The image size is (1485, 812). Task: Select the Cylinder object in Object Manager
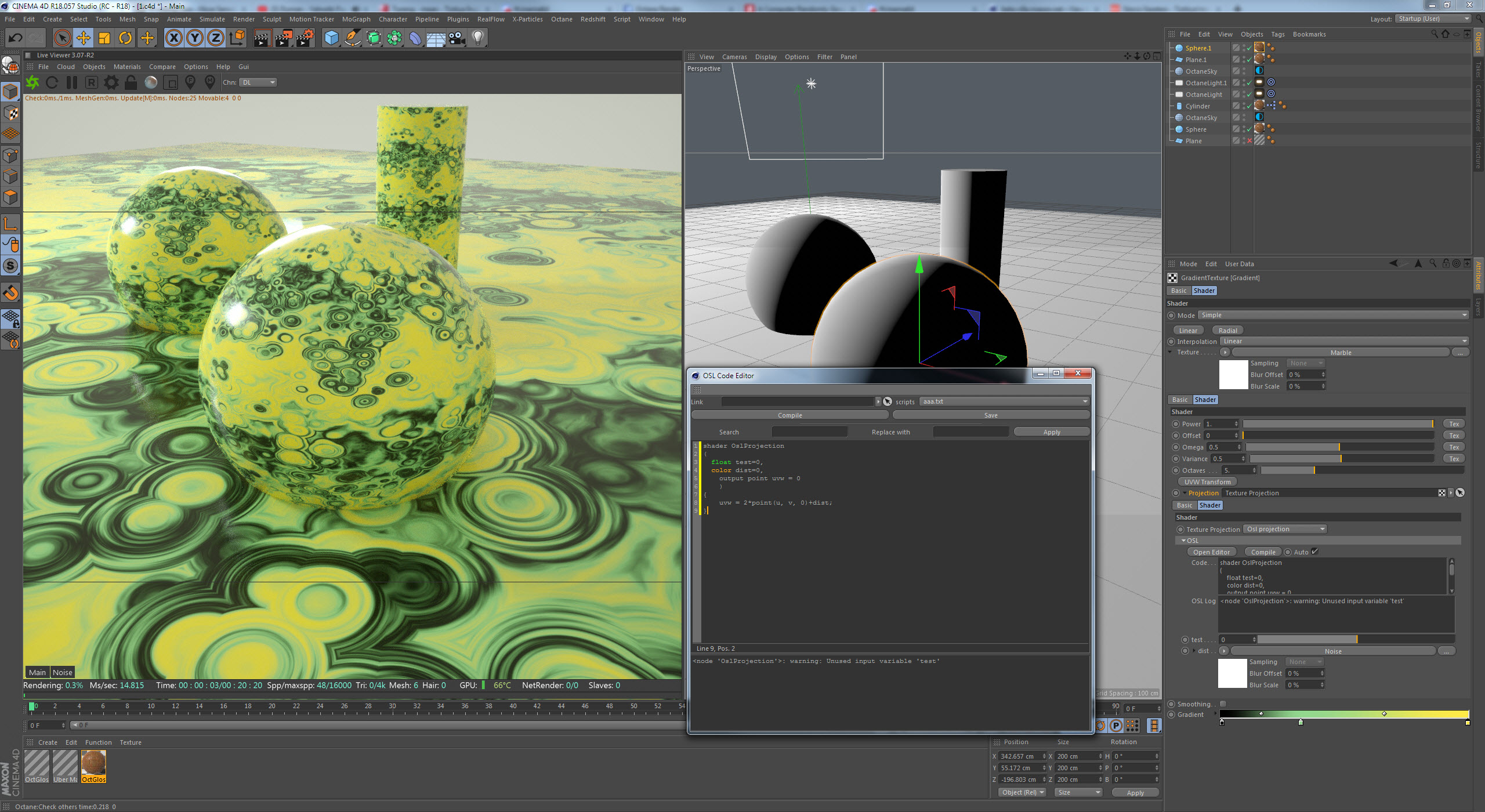tap(1197, 106)
